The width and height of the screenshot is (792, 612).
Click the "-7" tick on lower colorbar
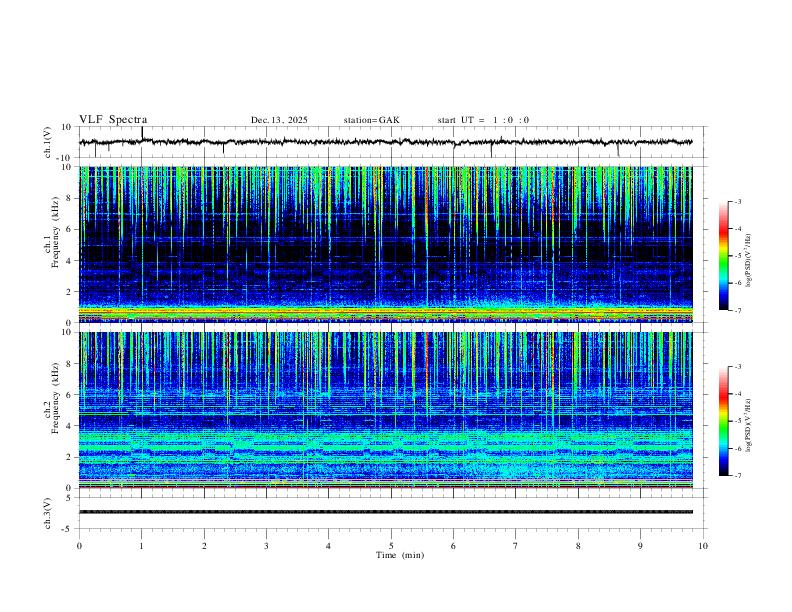[x=737, y=476]
